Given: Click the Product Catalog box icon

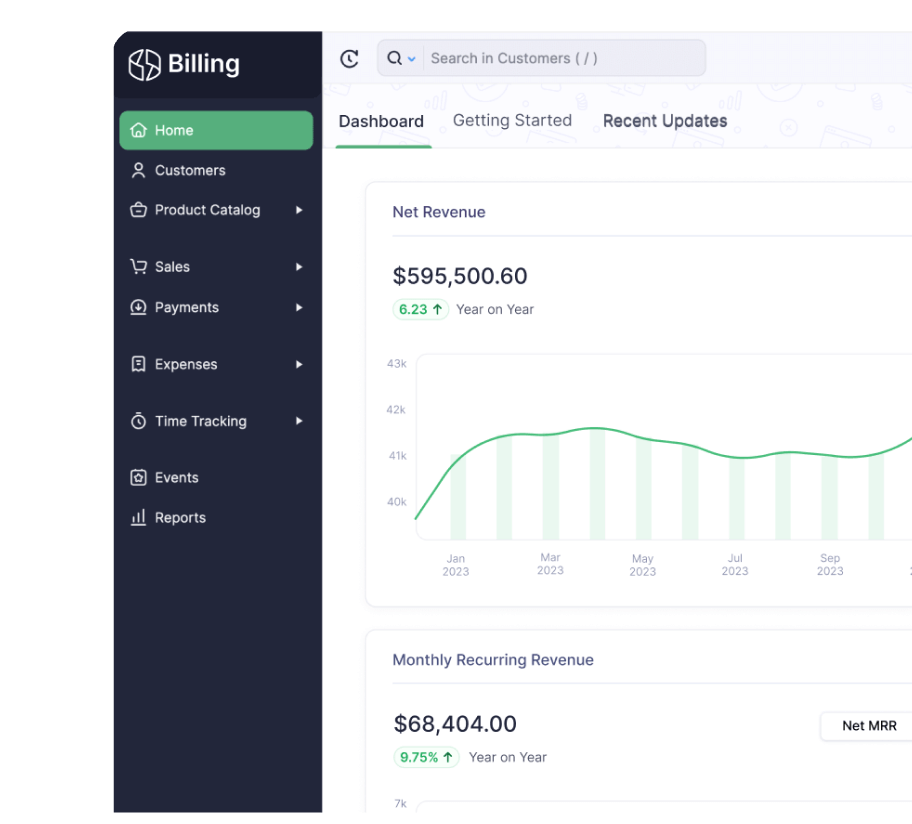Looking at the screenshot, I should pyautogui.click(x=138, y=210).
